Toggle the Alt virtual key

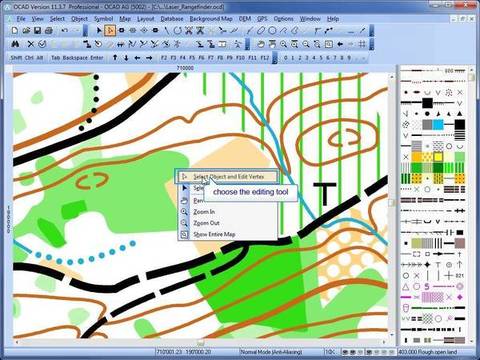coord(40,58)
